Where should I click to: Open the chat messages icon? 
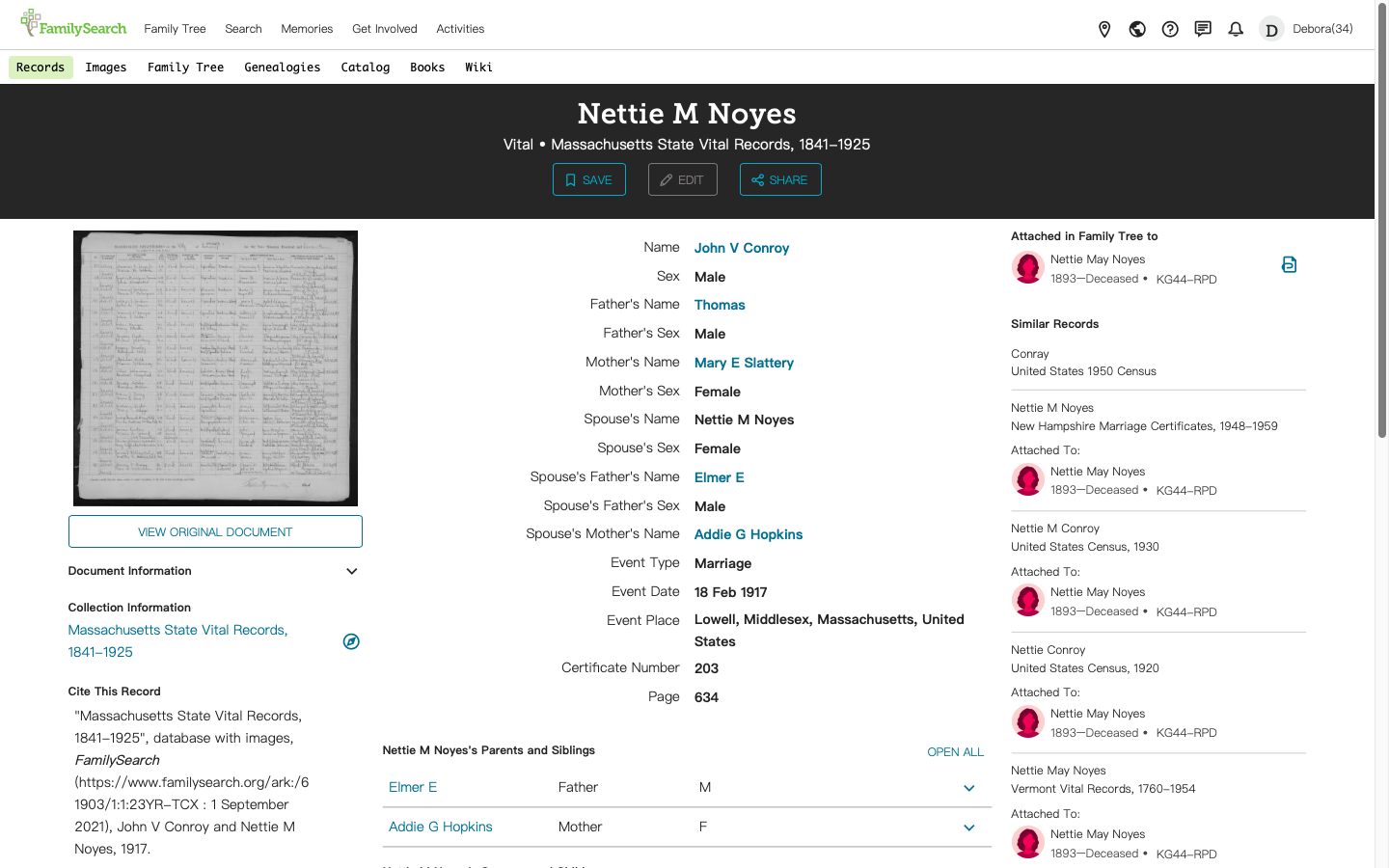(x=1203, y=29)
